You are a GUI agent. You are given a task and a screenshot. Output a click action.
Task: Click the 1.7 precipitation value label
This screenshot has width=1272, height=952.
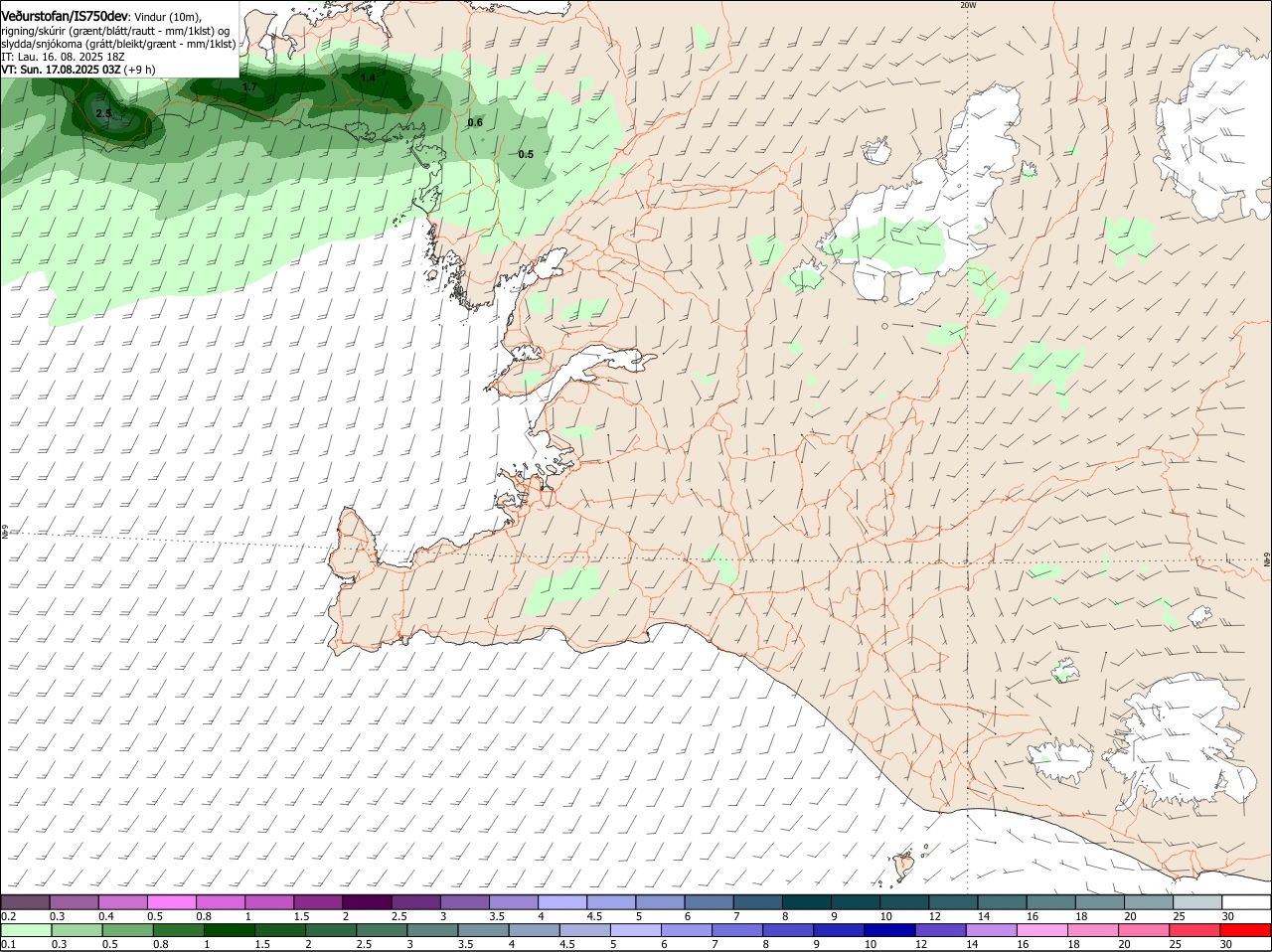pos(249,87)
